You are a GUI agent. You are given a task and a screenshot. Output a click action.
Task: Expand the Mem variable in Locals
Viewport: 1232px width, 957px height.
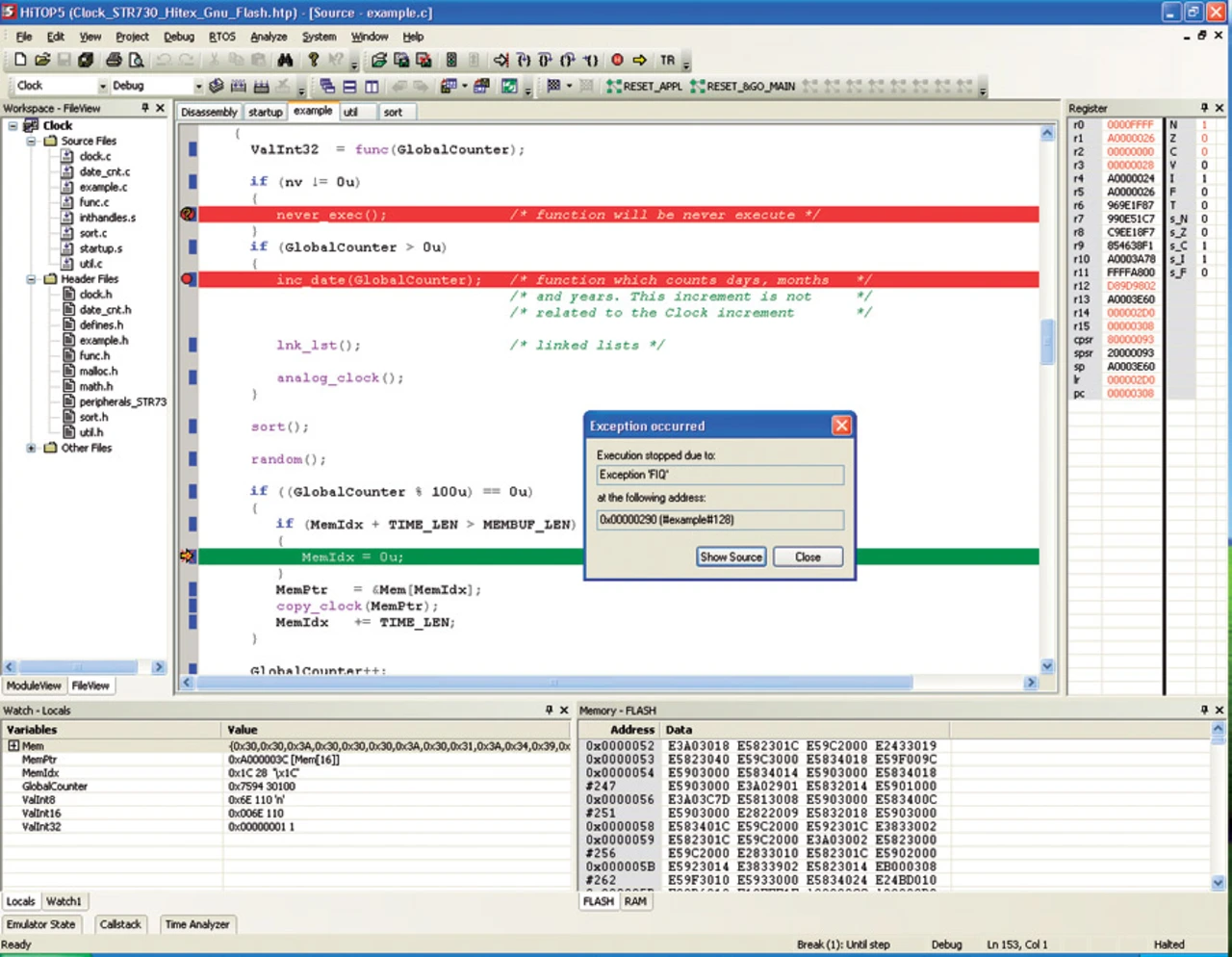[13, 746]
